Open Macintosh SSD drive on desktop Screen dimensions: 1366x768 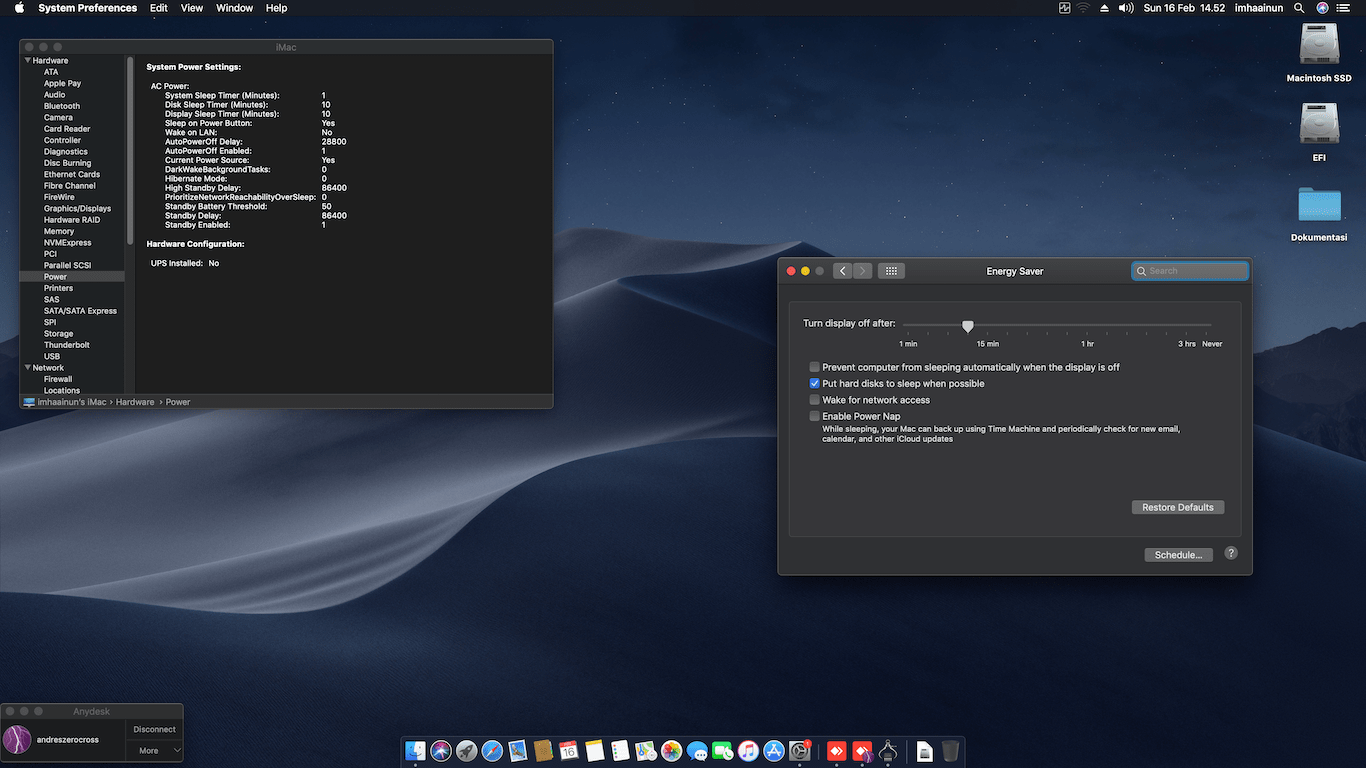click(x=1319, y=53)
